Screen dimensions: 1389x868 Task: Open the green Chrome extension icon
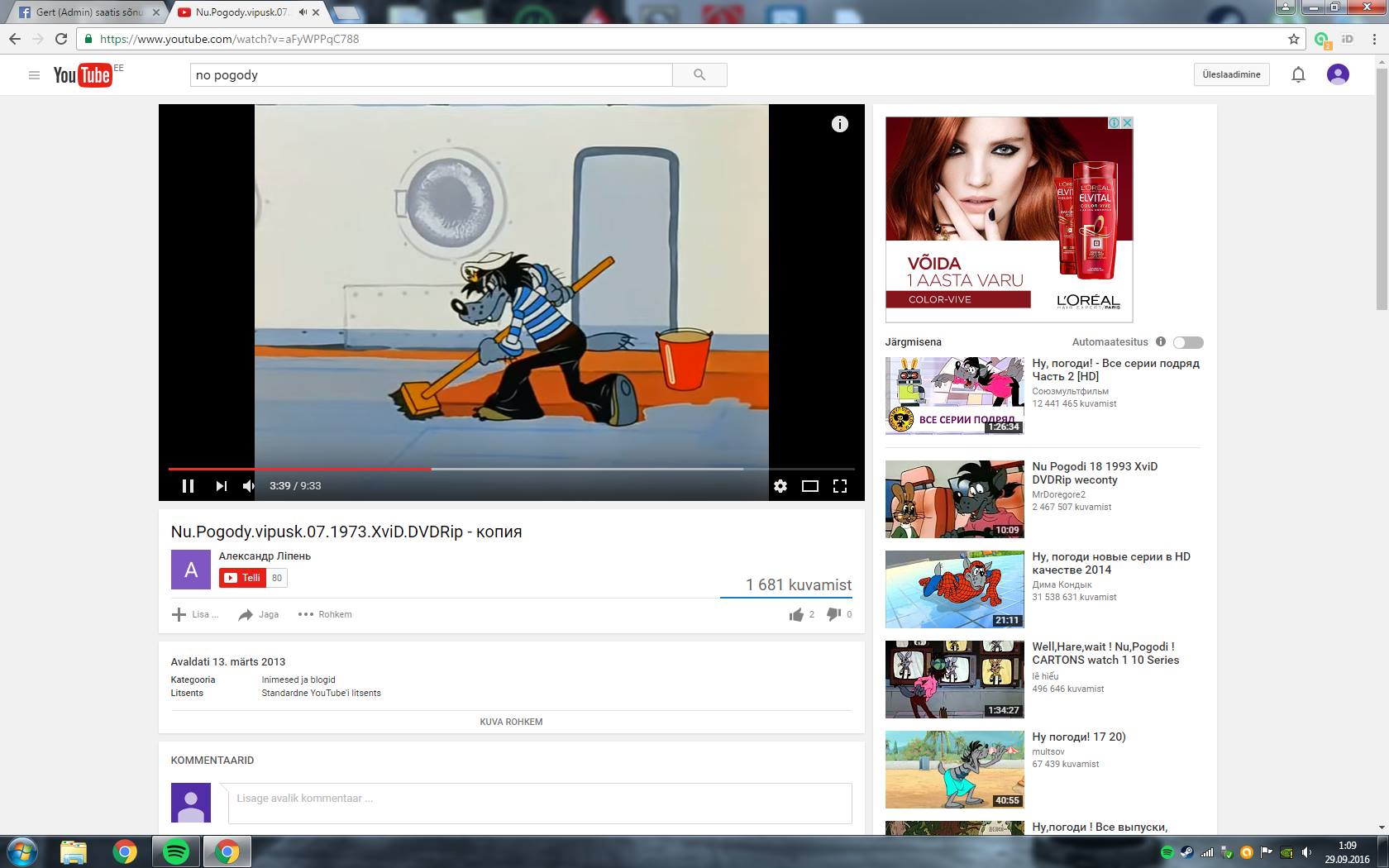pos(1322,39)
